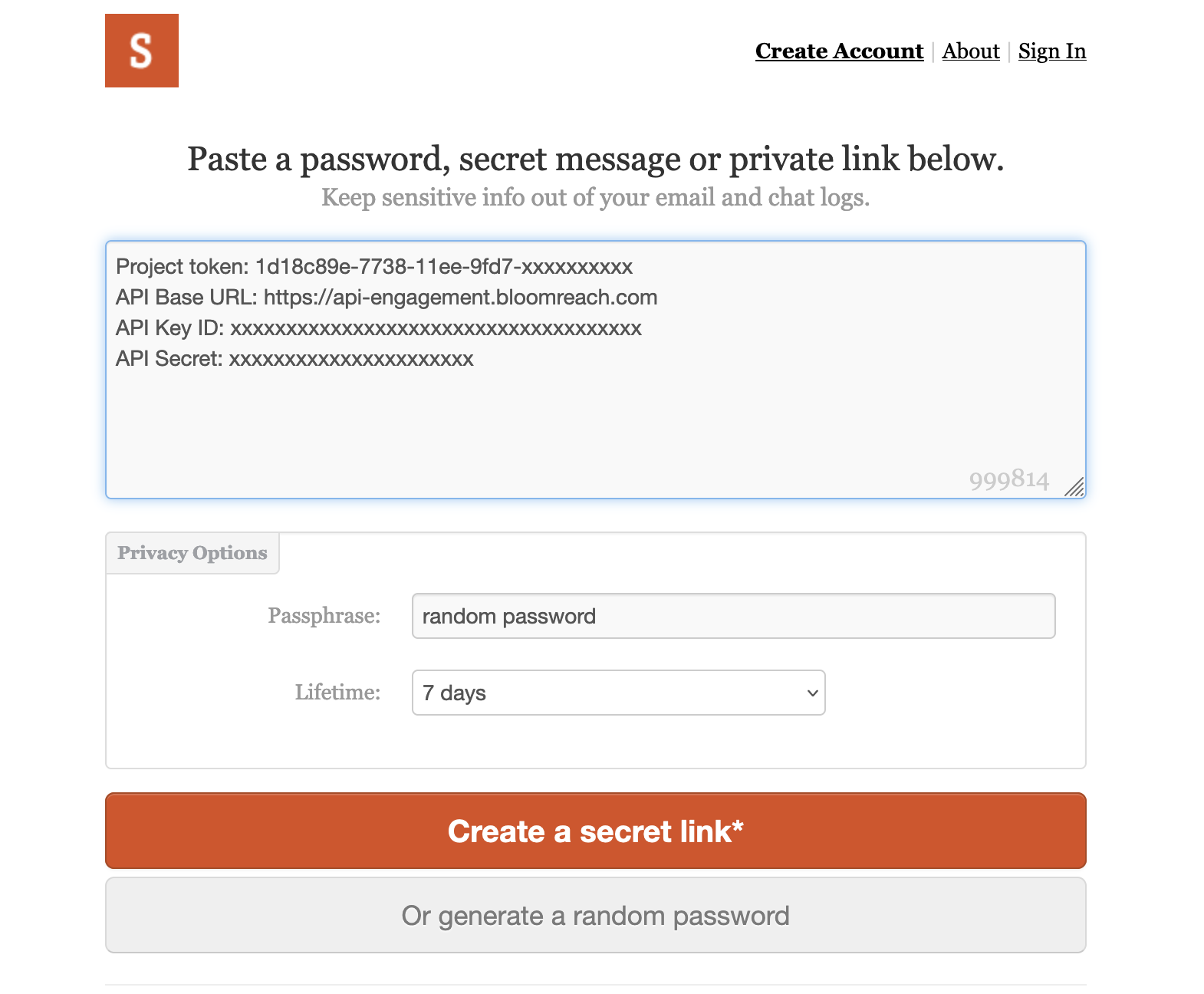Open the Lifetime 7 days dropdown

pyautogui.click(x=619, y=693)
